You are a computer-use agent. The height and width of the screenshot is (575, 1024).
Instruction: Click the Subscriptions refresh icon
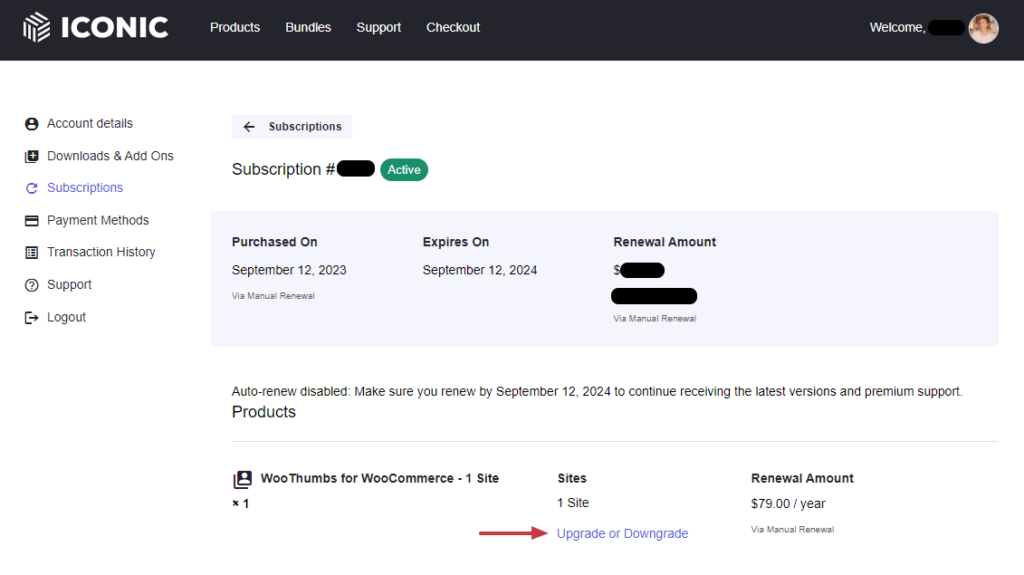click(x=31, y=188)
